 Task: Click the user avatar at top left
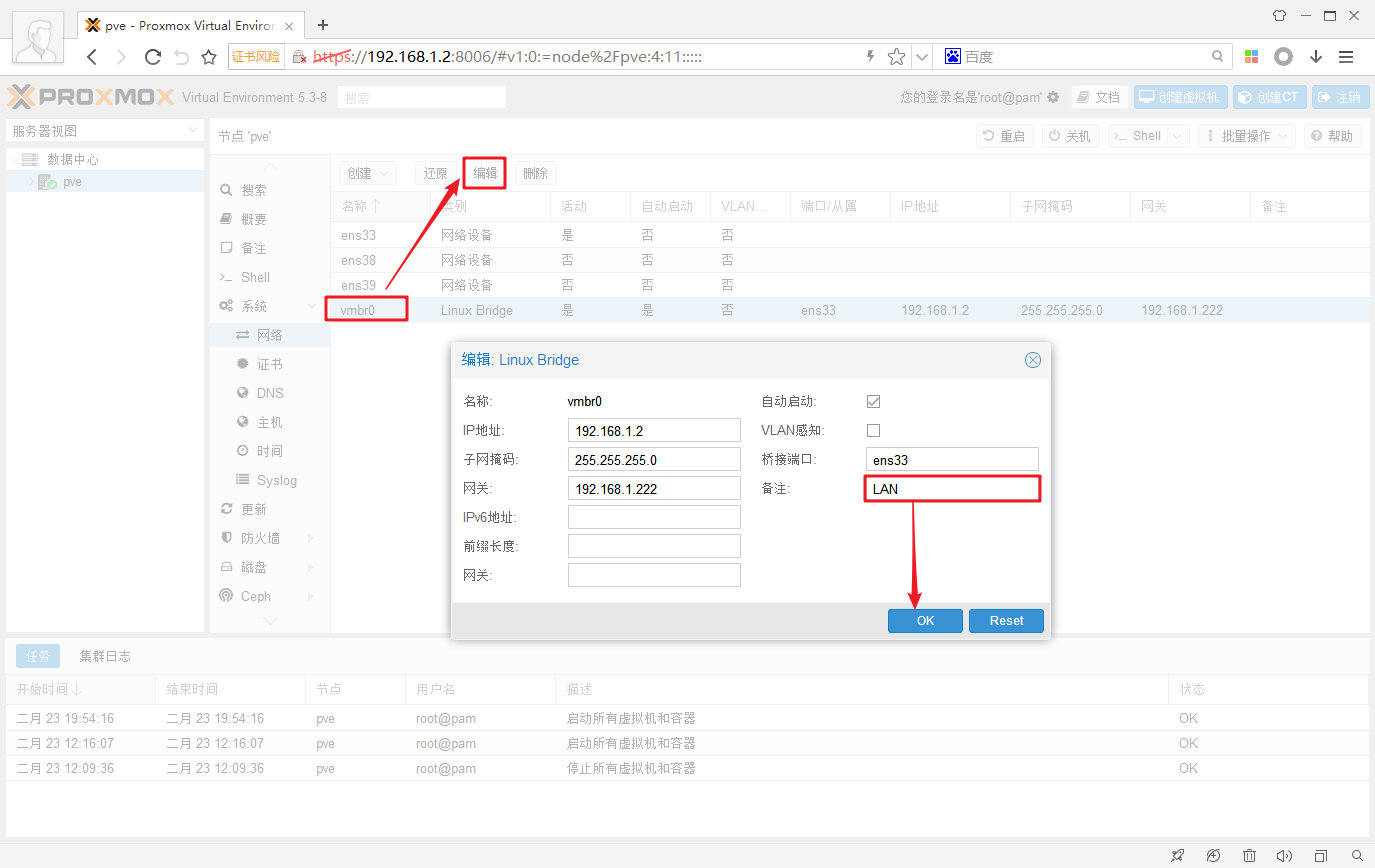(38, 40)
